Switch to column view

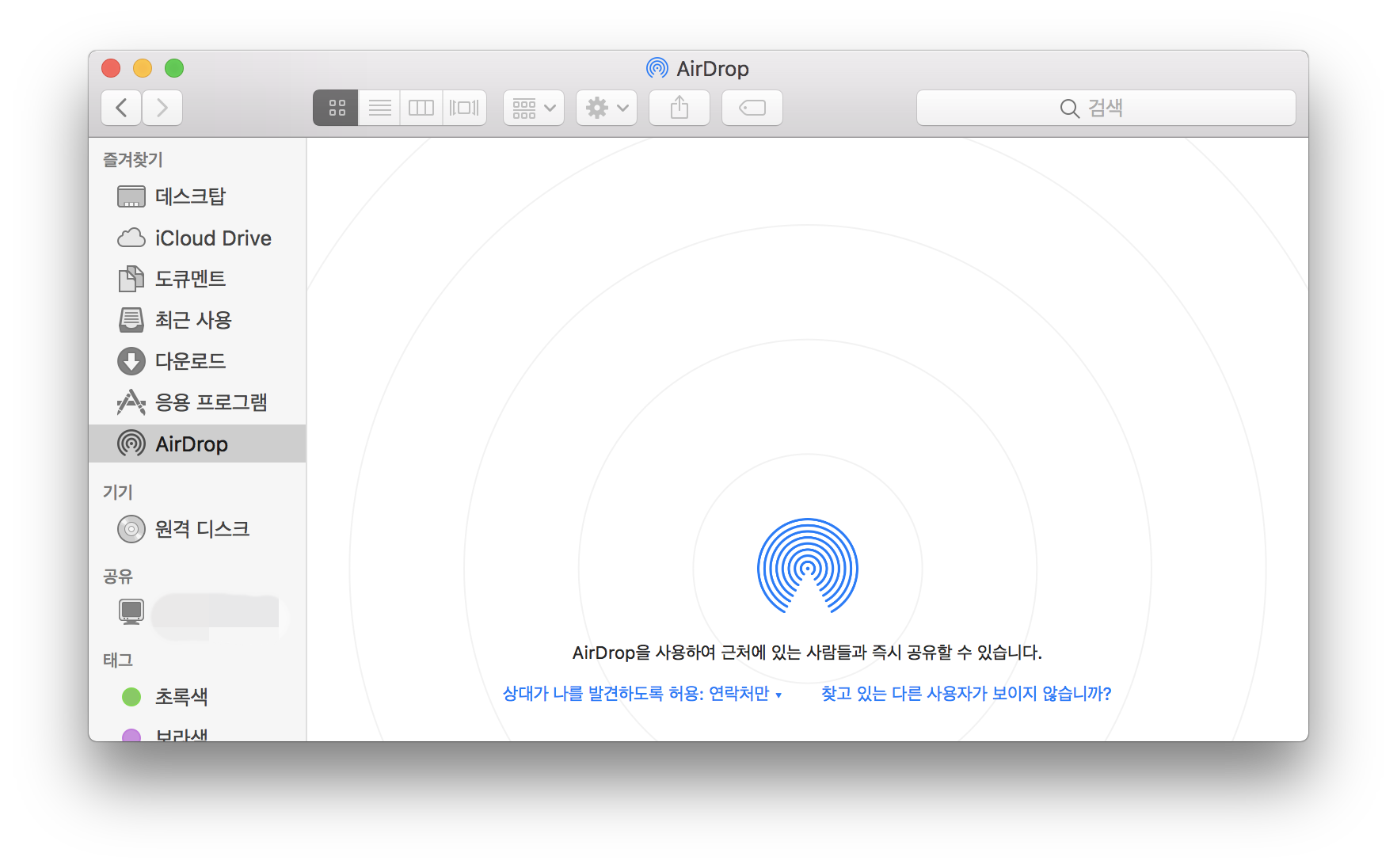pos(421,108)
